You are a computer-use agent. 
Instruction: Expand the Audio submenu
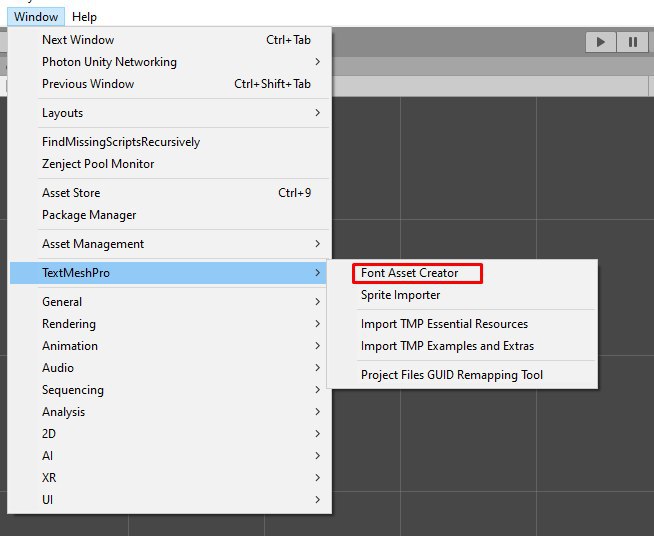click(x=169, y=367)
